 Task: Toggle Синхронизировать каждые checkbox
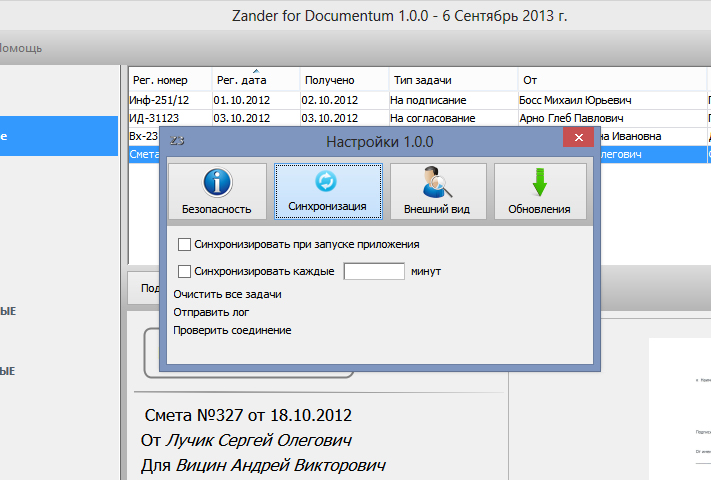click(x=184, y=270)
